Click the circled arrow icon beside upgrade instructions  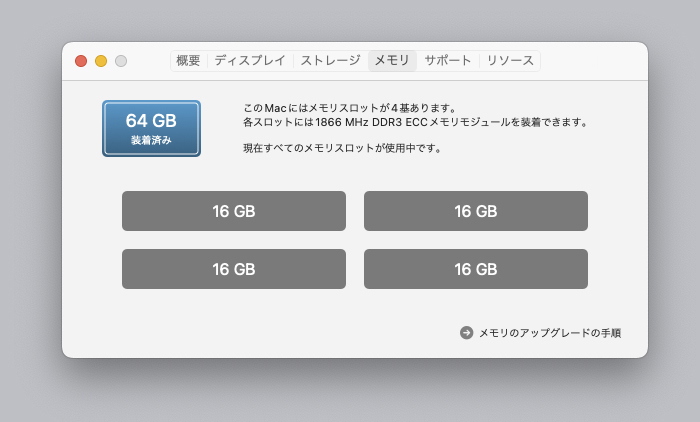(467, 333)
